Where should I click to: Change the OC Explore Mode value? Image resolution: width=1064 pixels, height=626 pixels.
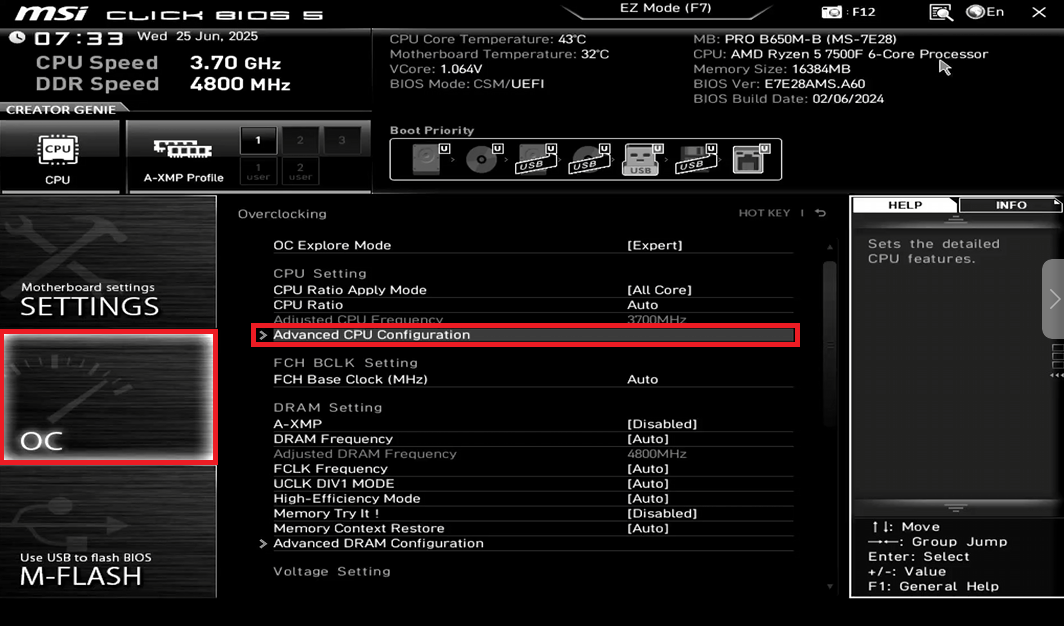pos(654,245)
